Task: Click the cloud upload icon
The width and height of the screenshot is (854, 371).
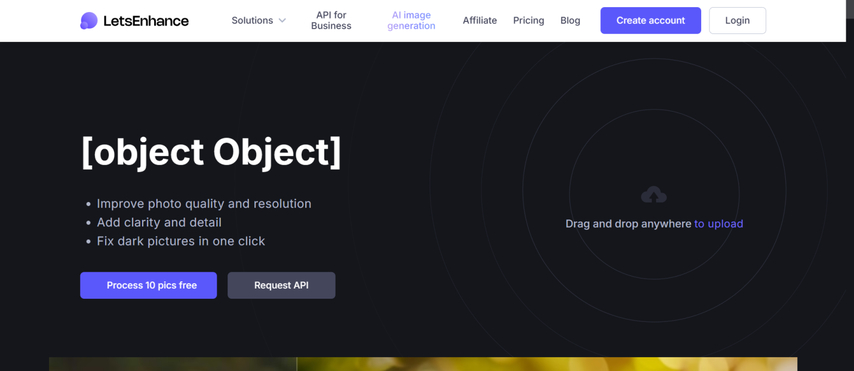Action: (x=654, y=194)
